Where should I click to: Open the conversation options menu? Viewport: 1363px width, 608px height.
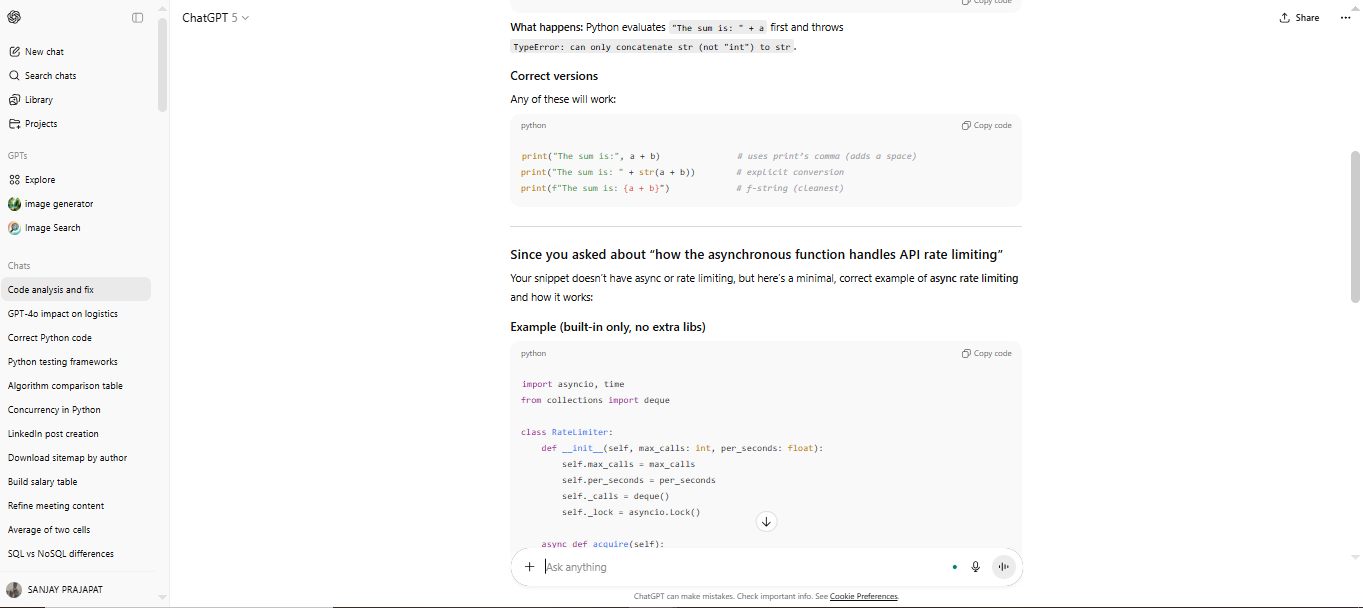click(1345, 17)
